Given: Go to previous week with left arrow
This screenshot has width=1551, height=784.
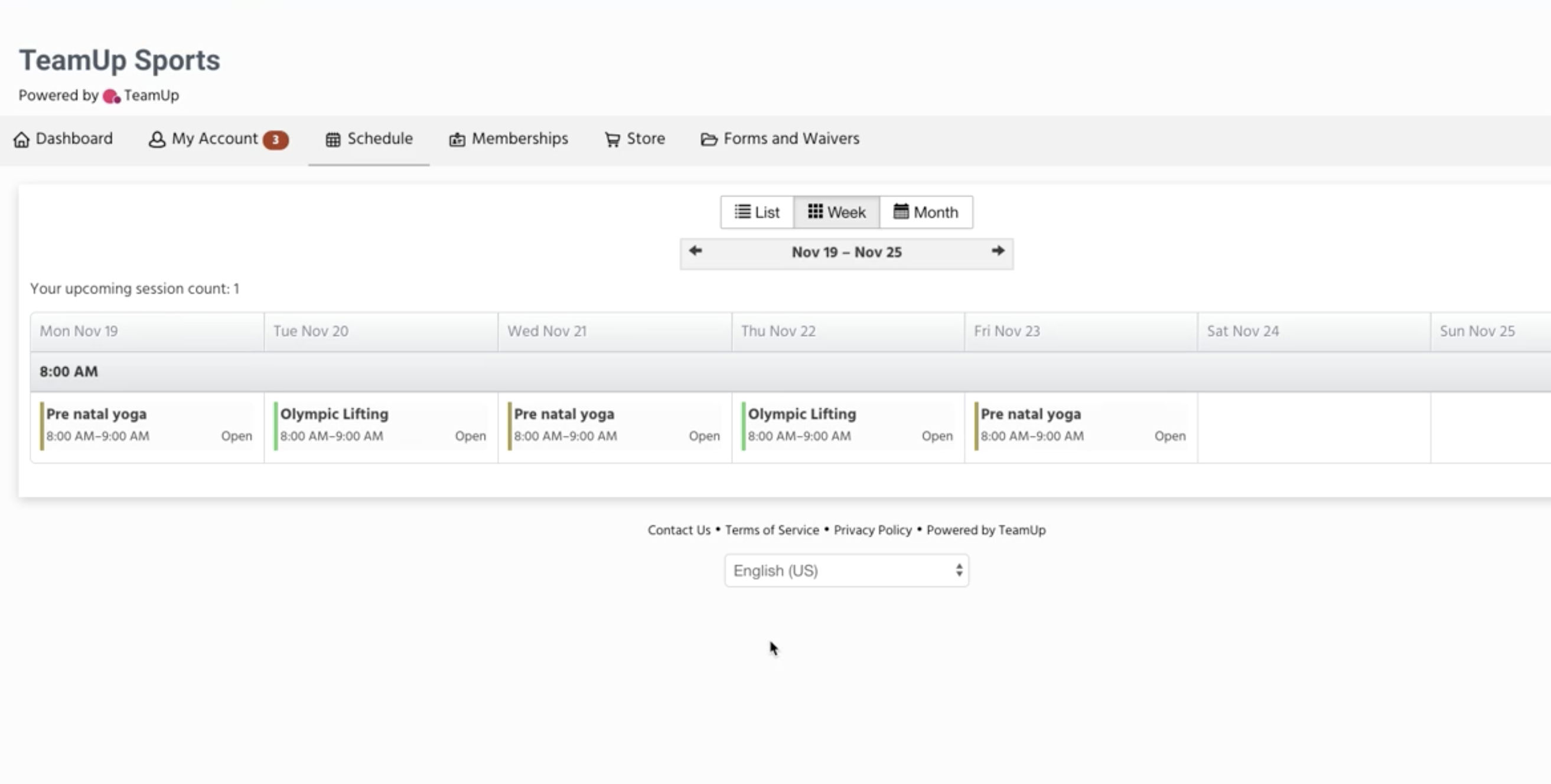Looking at the screenshot, I should [x=695, y=251].
